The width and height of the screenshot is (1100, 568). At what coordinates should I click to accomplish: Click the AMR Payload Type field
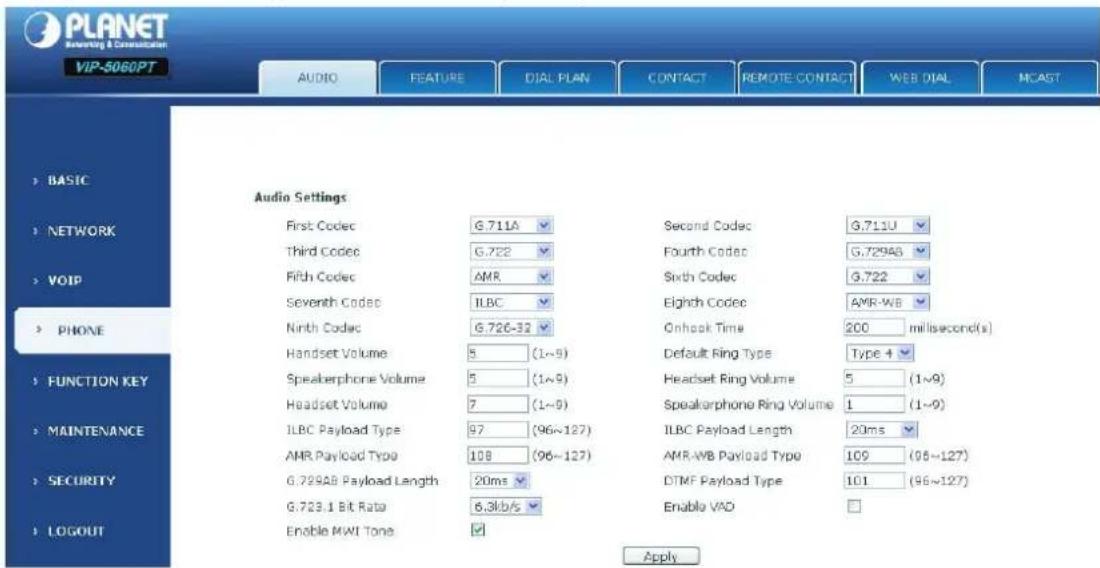(x=497, y=455)
